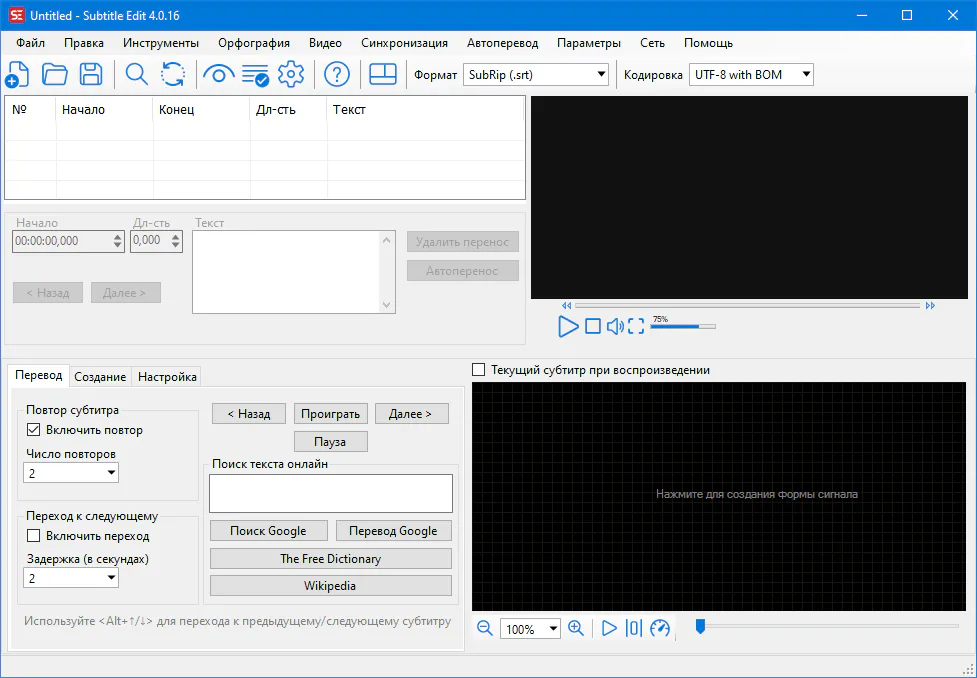Open the Помощь menu

coord(708,43)
